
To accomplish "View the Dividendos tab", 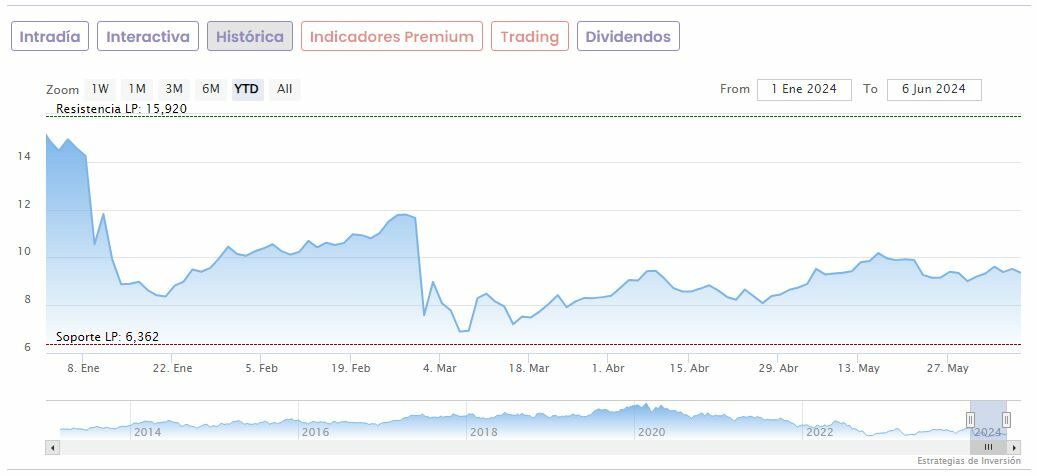I will pyautogui.click(x=628, y=37).
